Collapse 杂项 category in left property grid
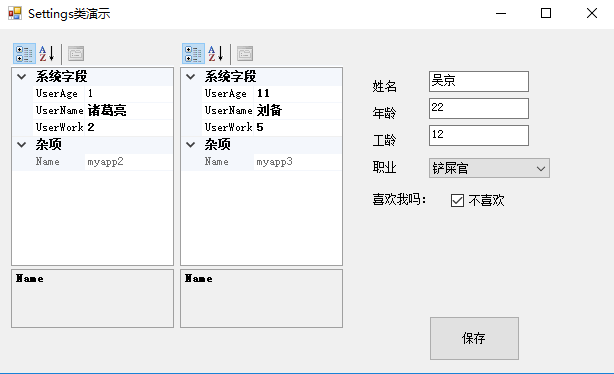The image size is (614, 374). pyautogui.click(x=22, y=145)
